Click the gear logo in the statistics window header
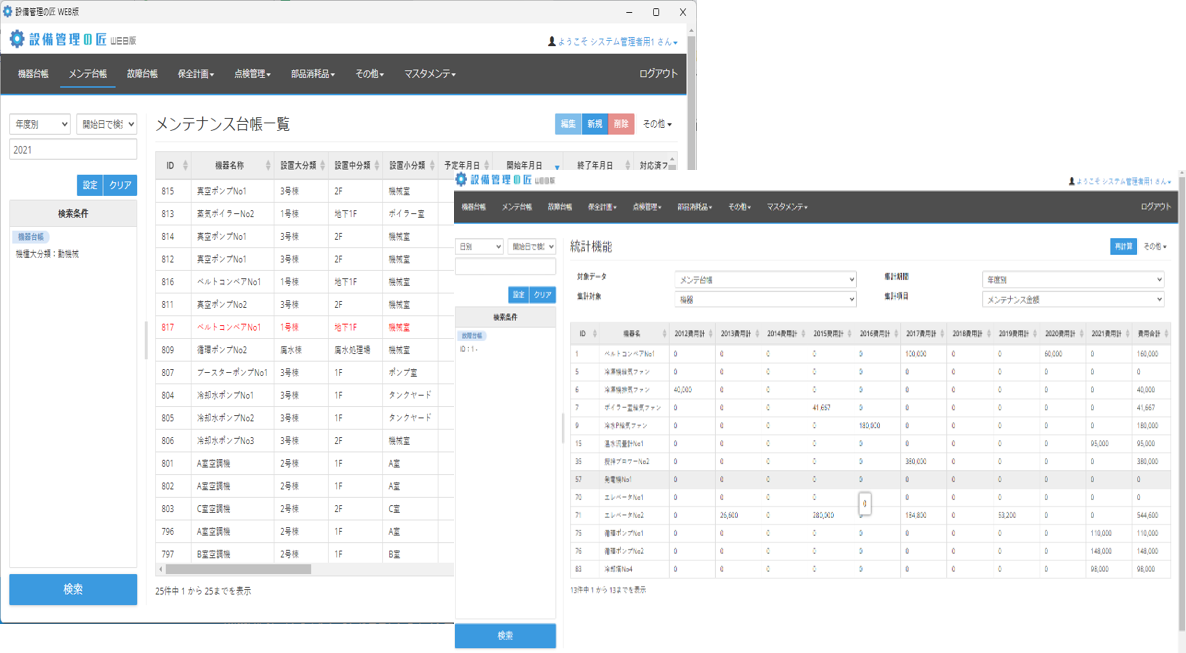The height and width of the screenshot is (653, 1186). pos(461,179)
